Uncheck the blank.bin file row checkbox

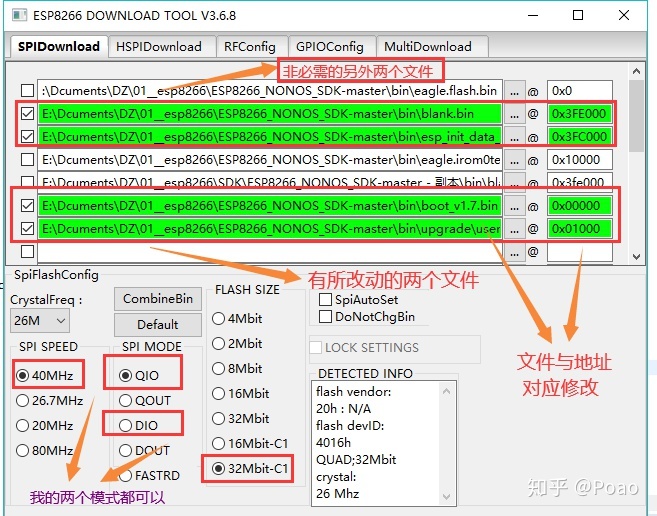[28, 114]
